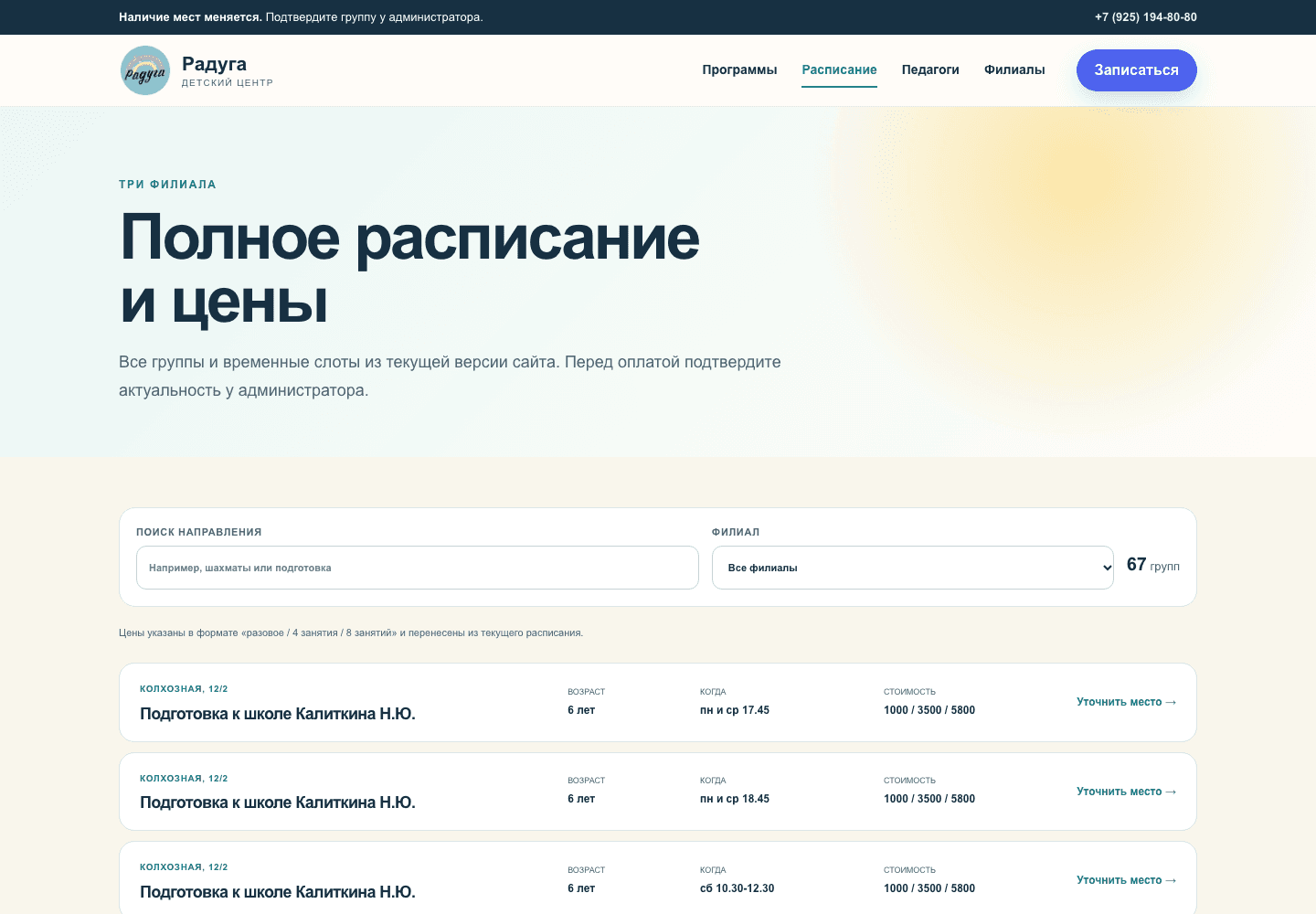Click the Полное расписание и цены heading
Viewport: 1316px width, 914px height.
pos(409,269)
